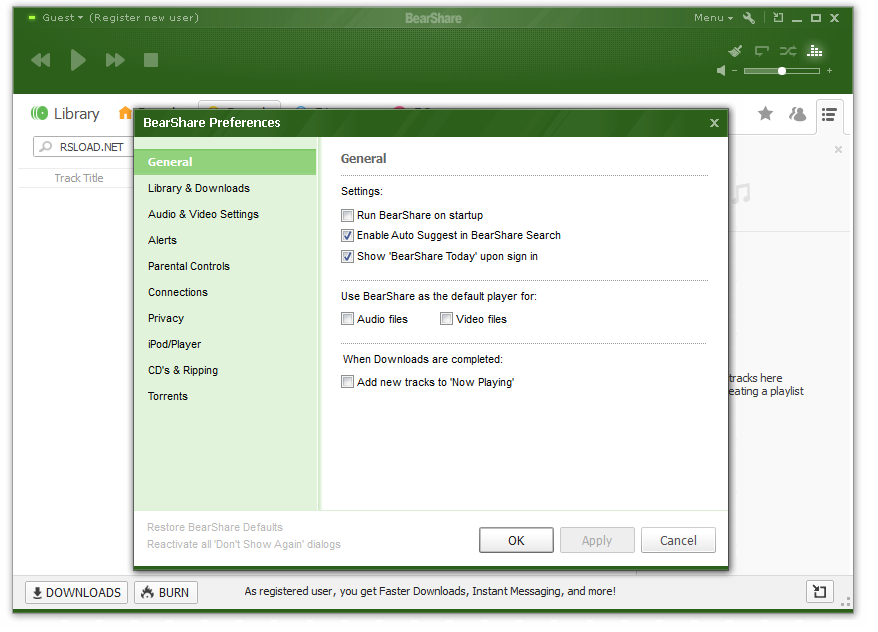Lower volume with the minus sign

pos(734,71)
